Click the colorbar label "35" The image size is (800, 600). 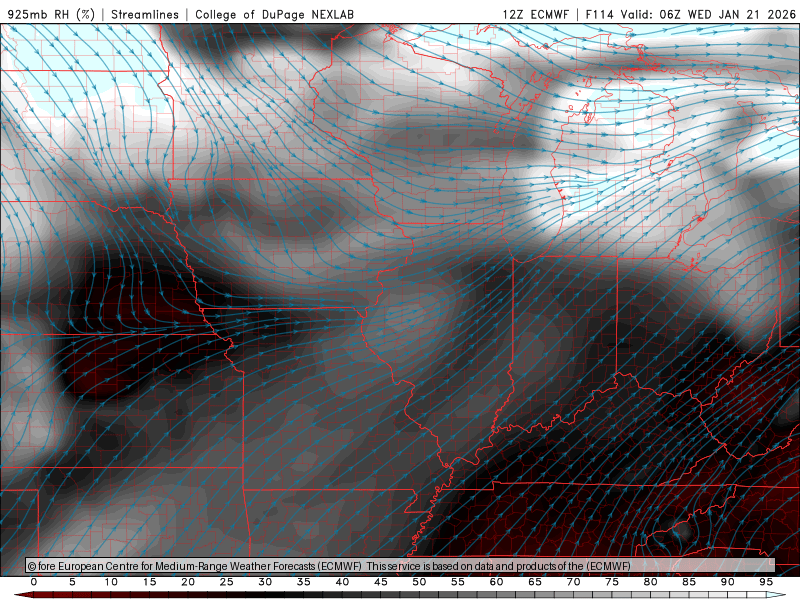click(x=304, y=582)
